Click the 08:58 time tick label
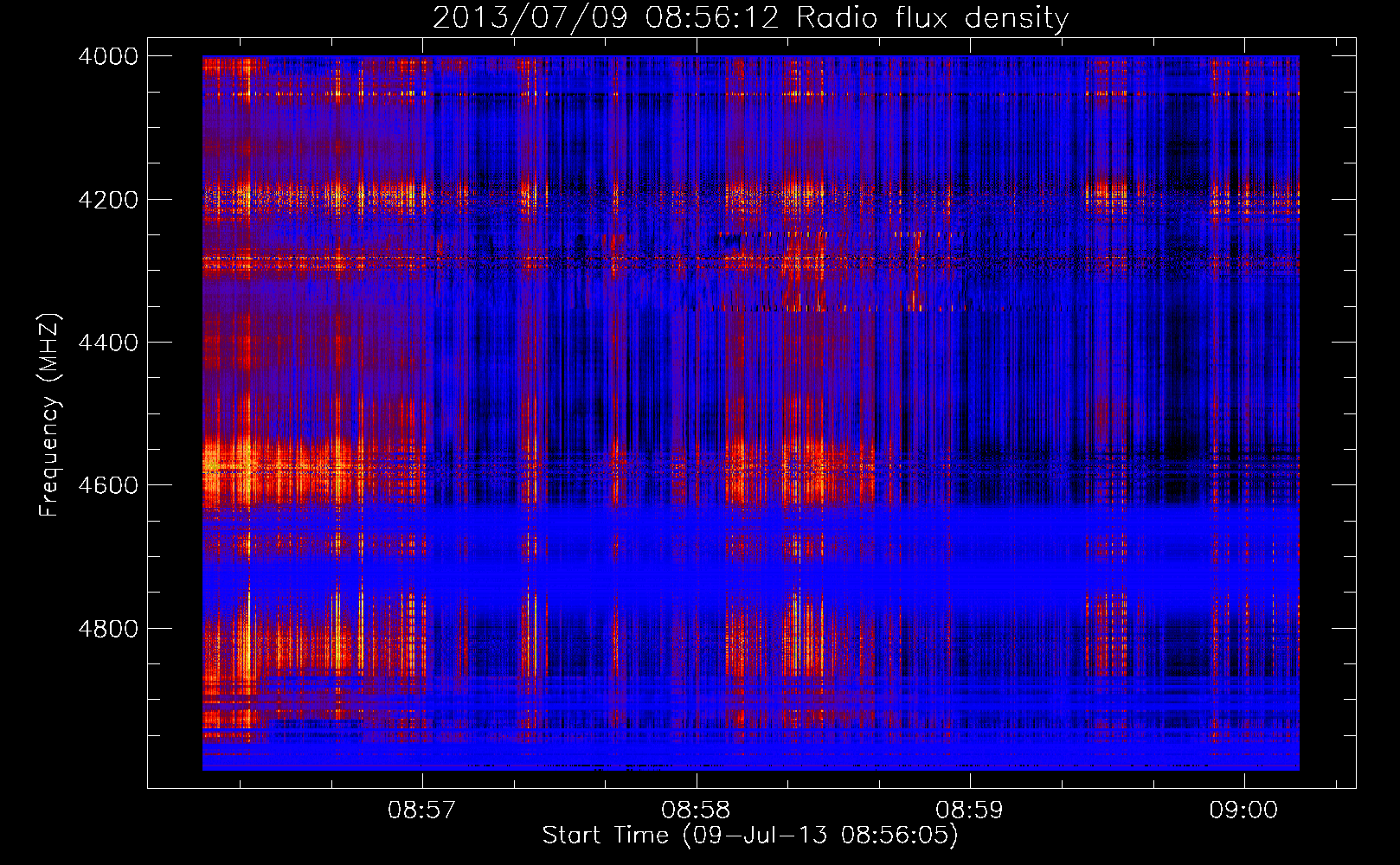The width and height of the screenshot is (1400, 865). click(x=696, y=810)
